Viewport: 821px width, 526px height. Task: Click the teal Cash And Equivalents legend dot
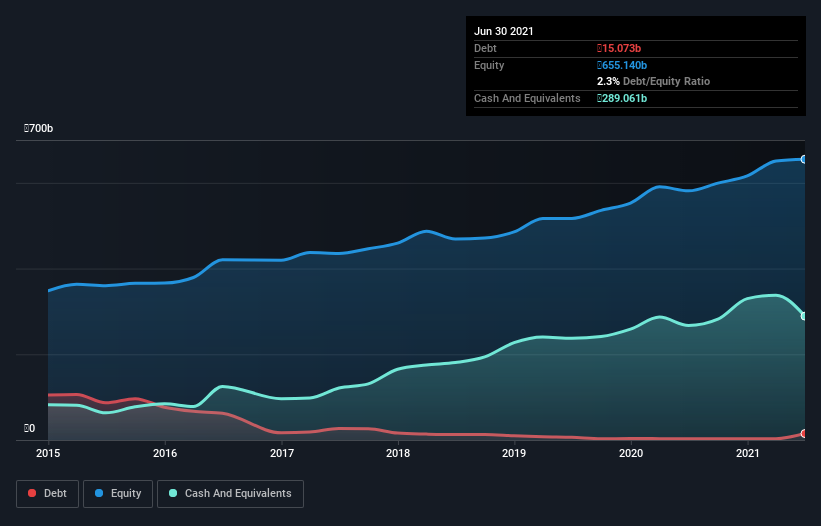coord(173,493)
